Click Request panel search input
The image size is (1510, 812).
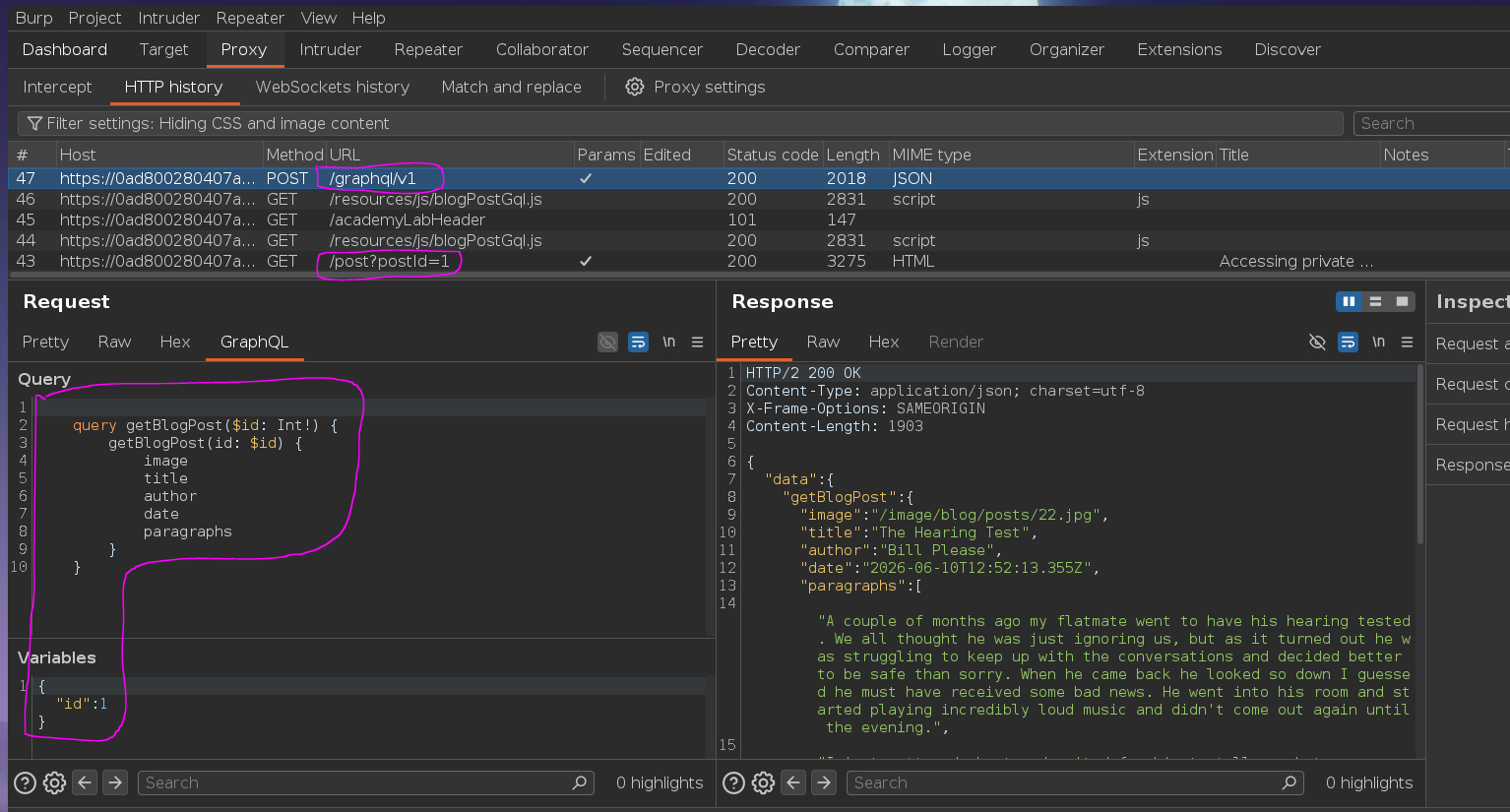(x=366, y=782)
